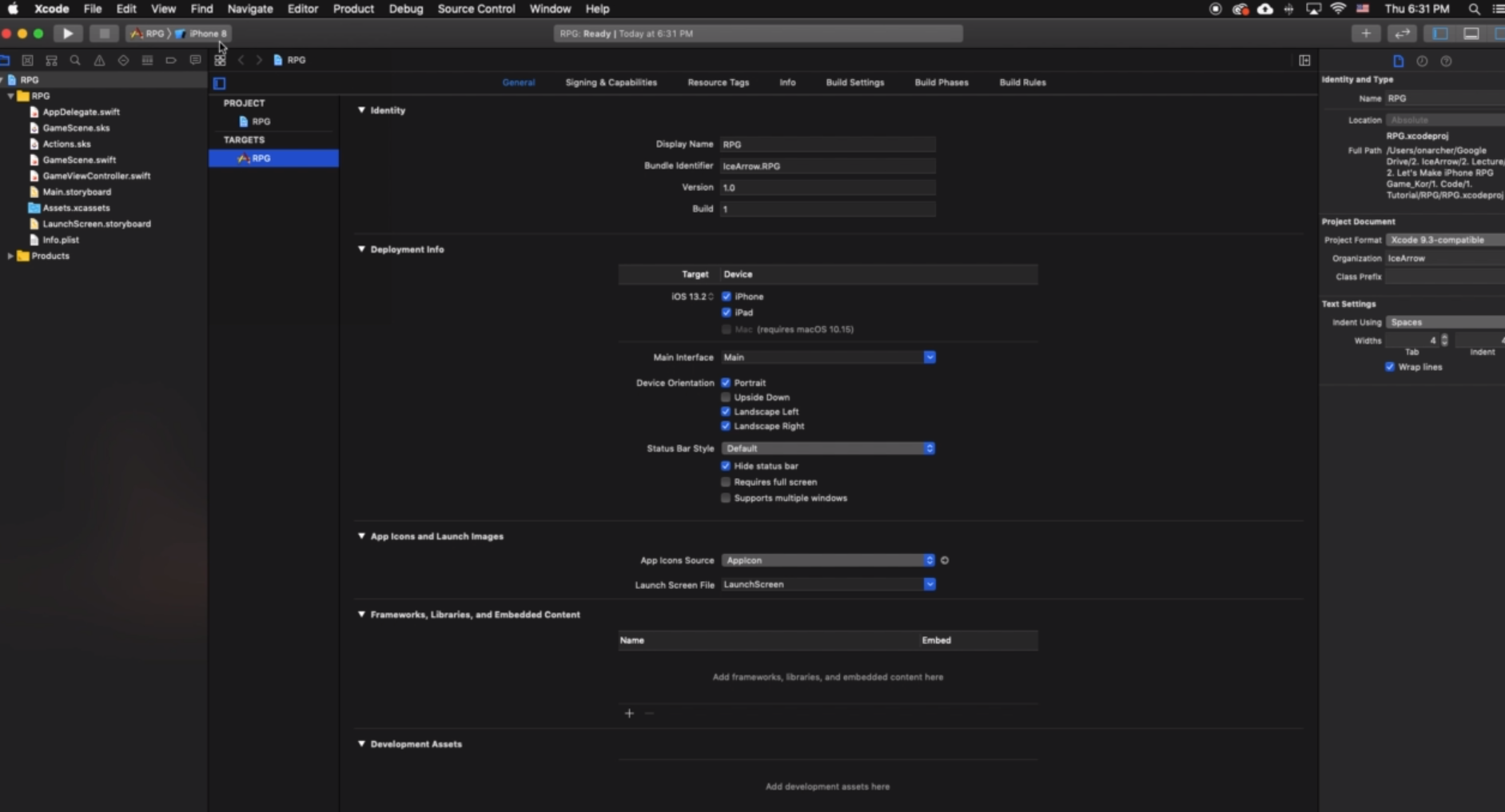Collapse the Identity section
Image resolution: width=1505 pixels, height=812 pixels.
tap(361, 110)
